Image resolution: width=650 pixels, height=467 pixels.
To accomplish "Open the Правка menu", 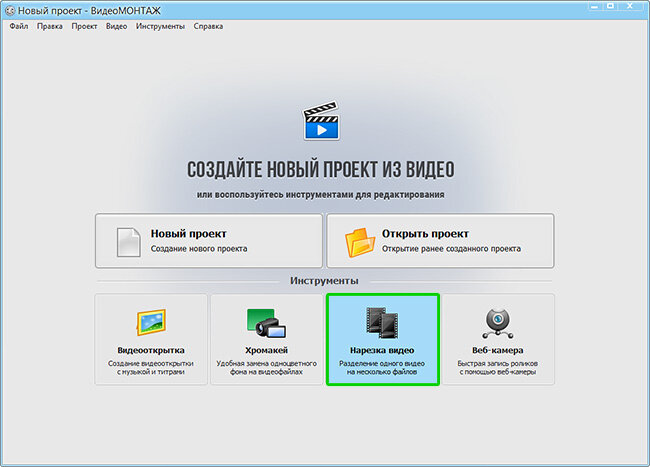I will 50,26.
